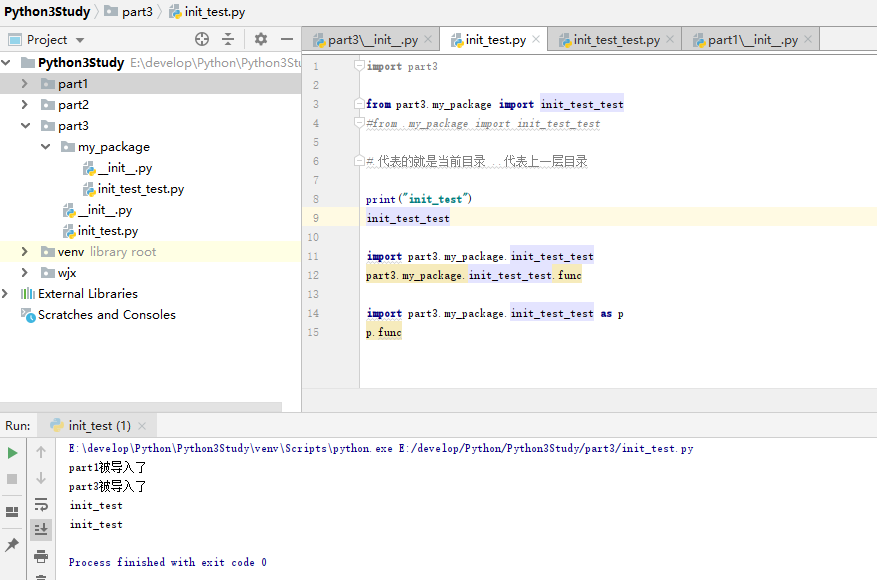The image size is (877, 580).
Task: Open the Project view dropdown
Action: (80, 40)
